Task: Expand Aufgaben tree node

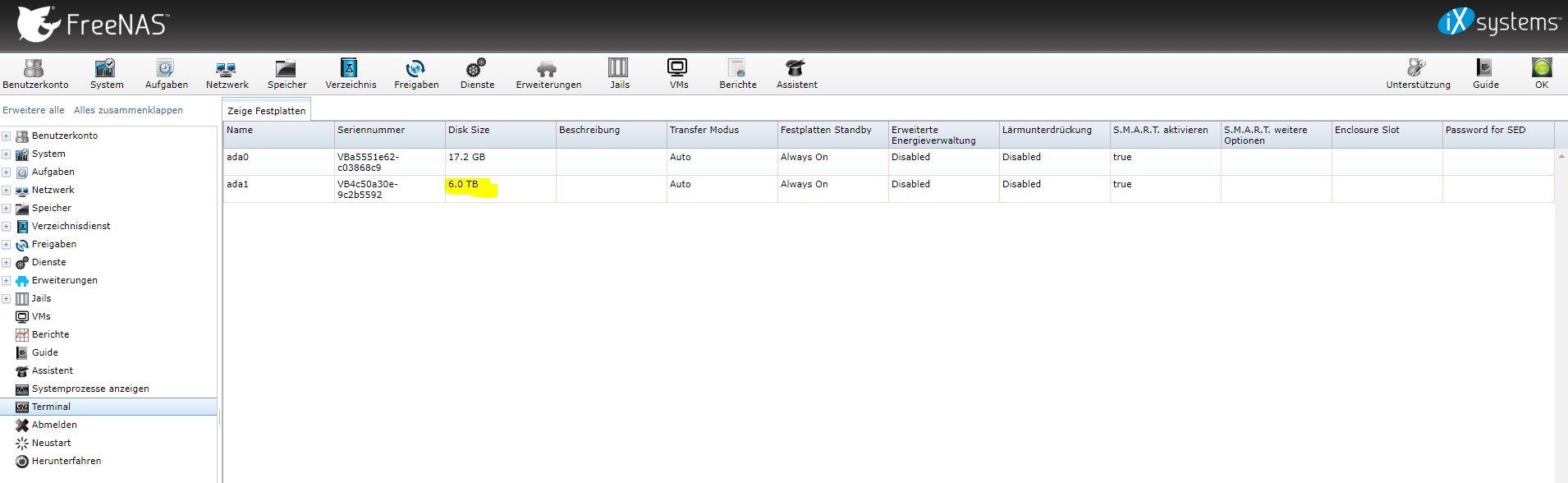Action: coord(6,172)
